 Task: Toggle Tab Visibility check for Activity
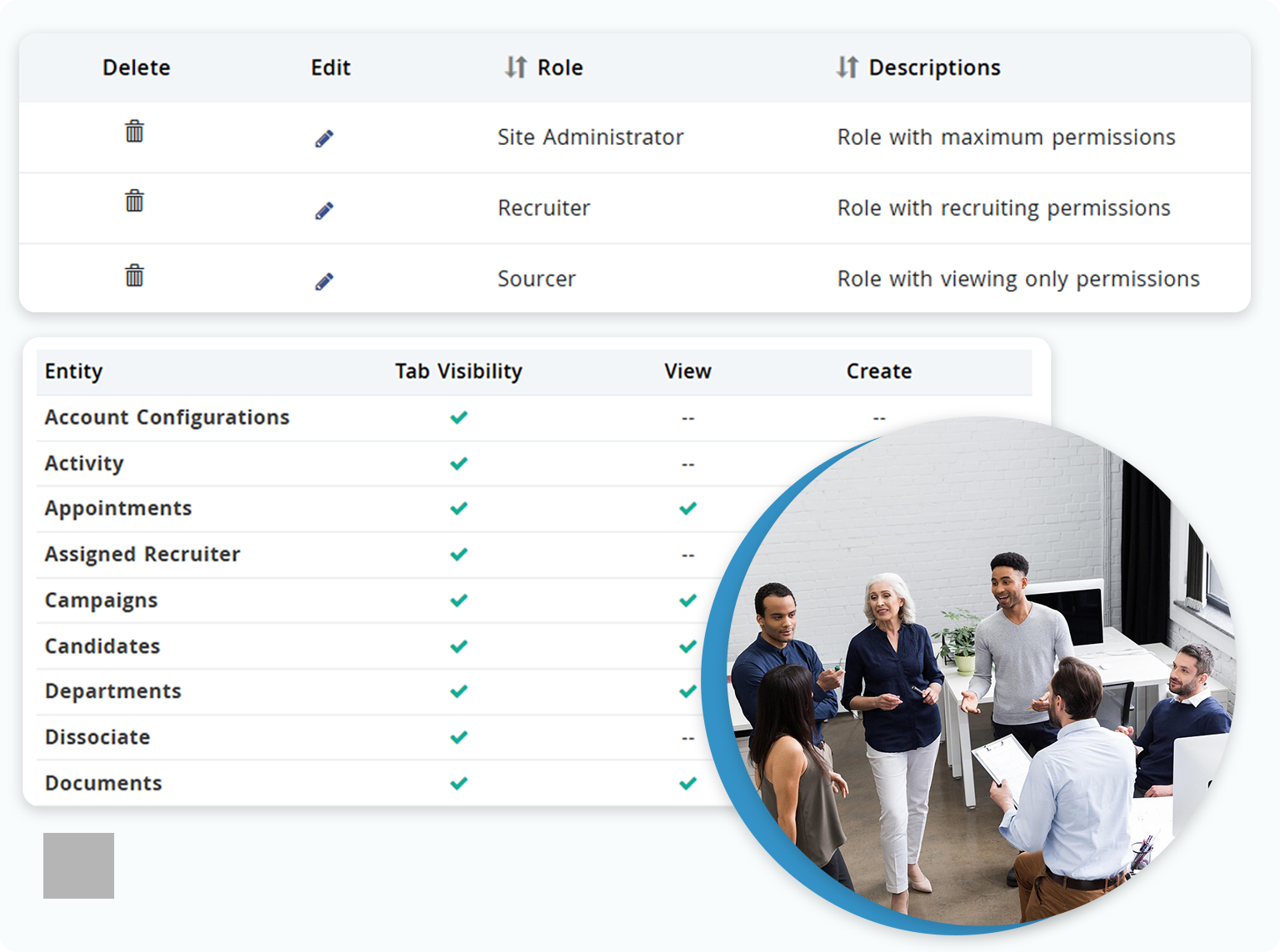[x=459, y=463]
